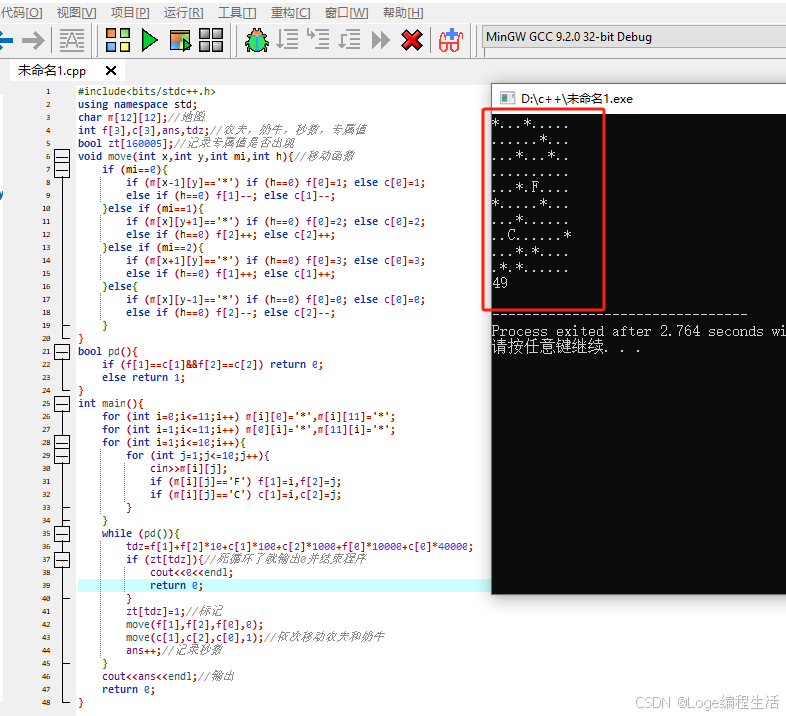This screenshot has height=716, width=786.
Task: Collapse the while loop fold at line 35
Action: tap(62, 533)
